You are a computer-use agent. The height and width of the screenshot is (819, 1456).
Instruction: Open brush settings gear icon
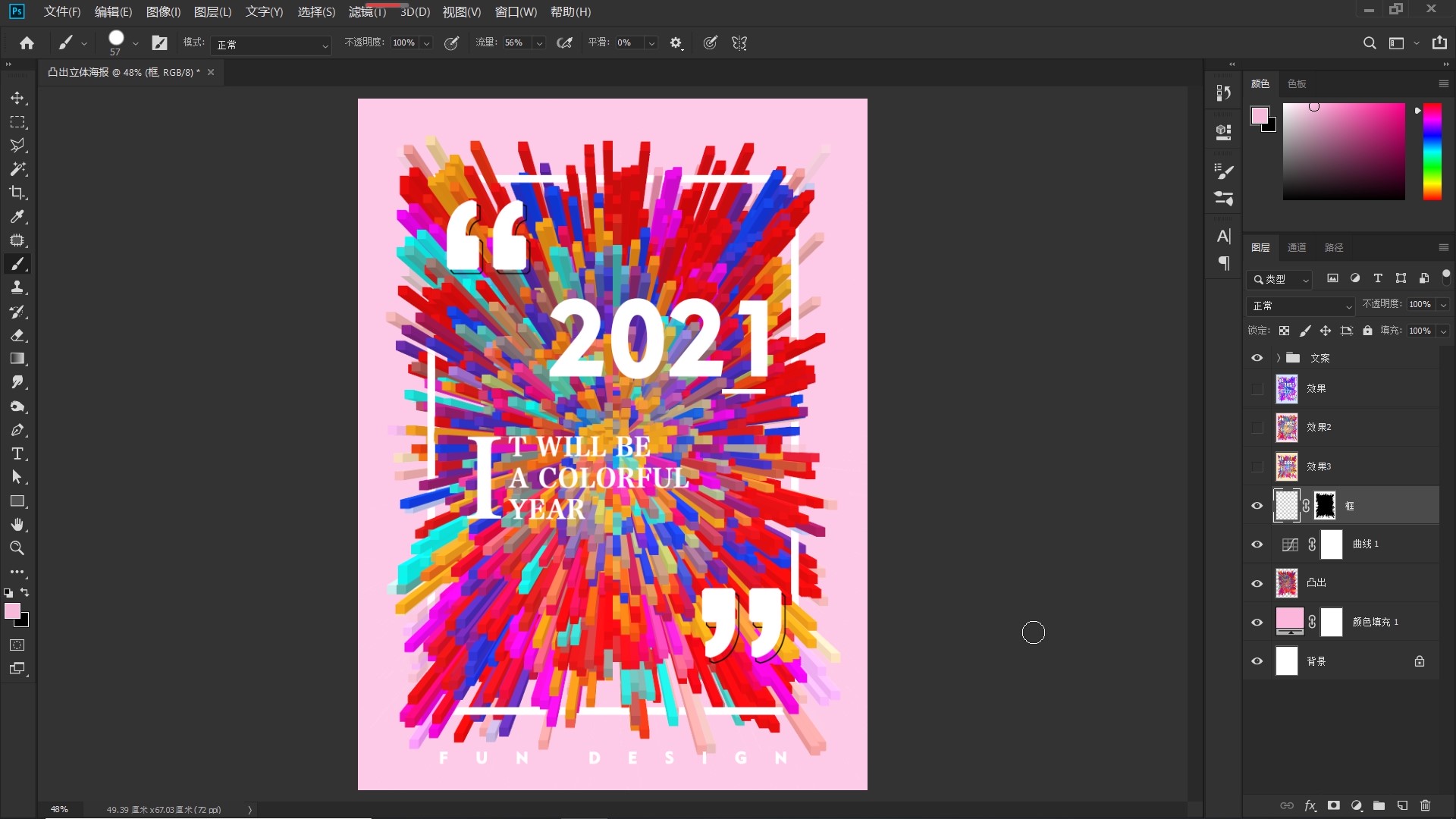tap(676, 43)
